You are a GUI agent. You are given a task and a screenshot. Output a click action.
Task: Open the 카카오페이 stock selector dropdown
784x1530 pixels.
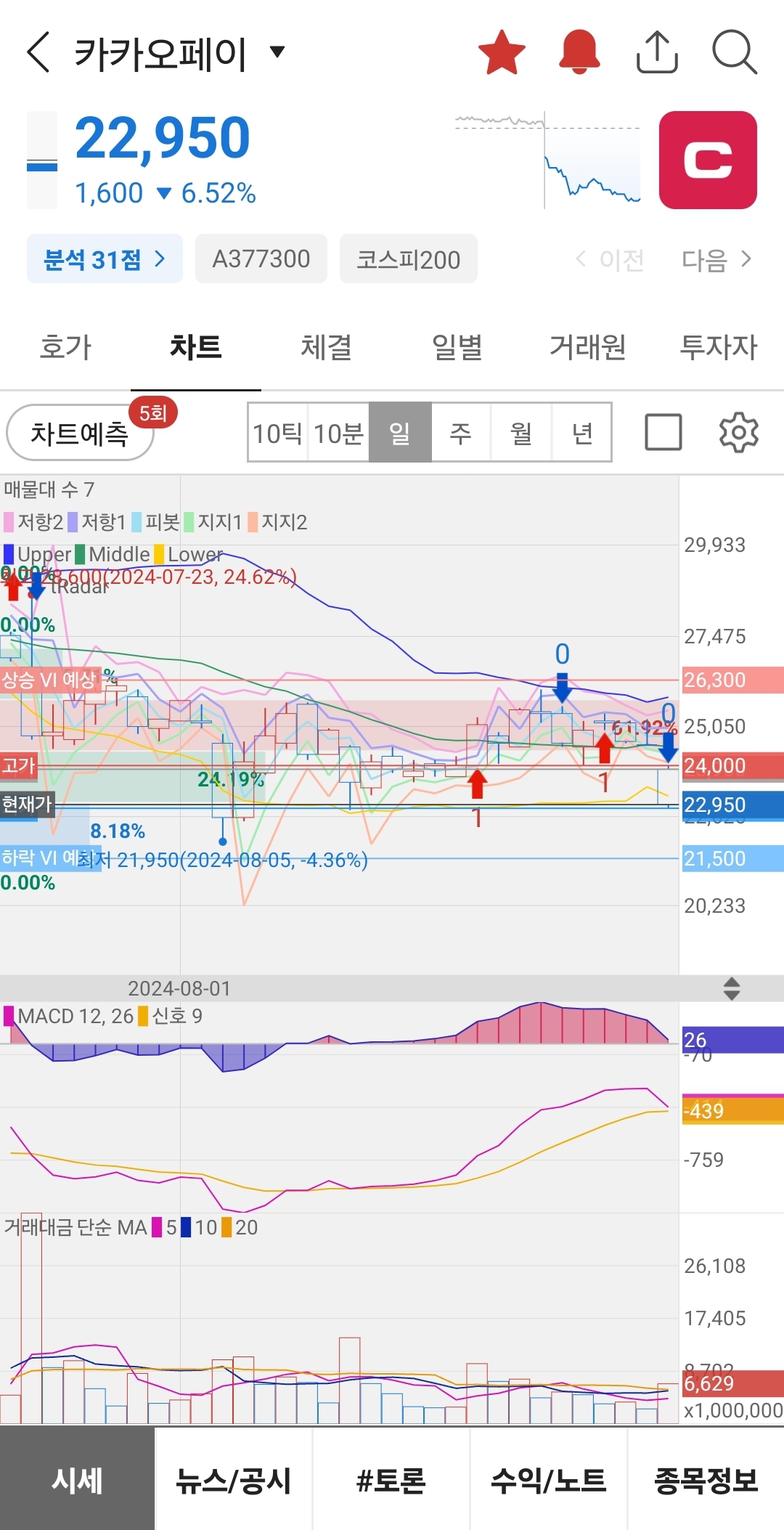(277, 52)
